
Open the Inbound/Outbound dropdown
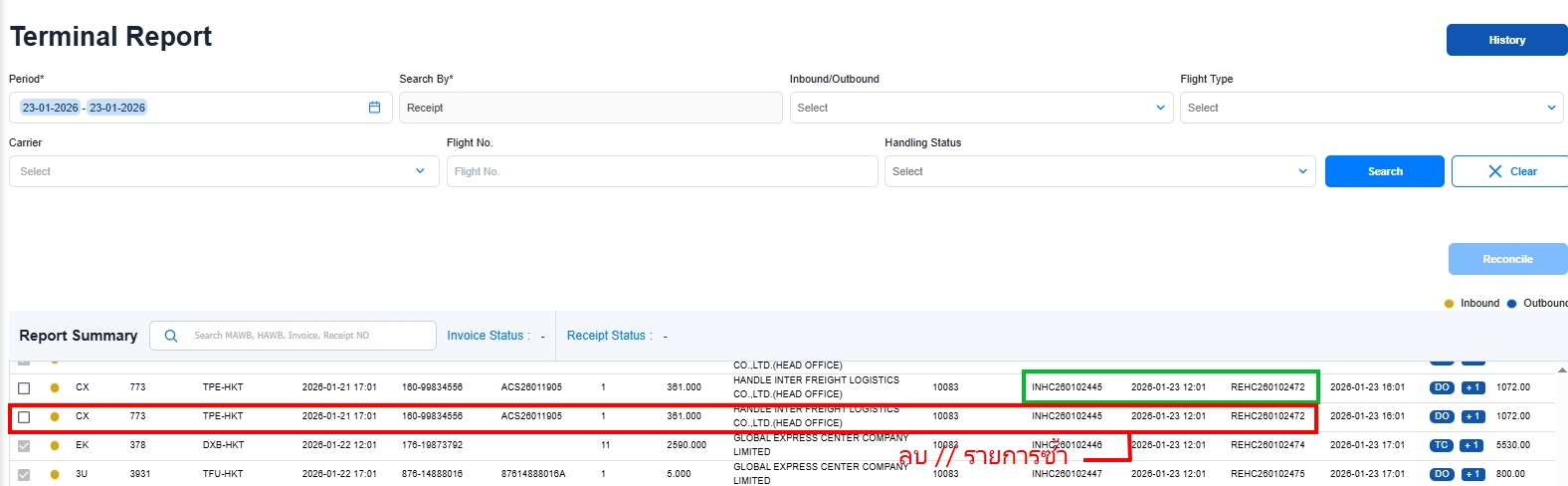point(981,108)
